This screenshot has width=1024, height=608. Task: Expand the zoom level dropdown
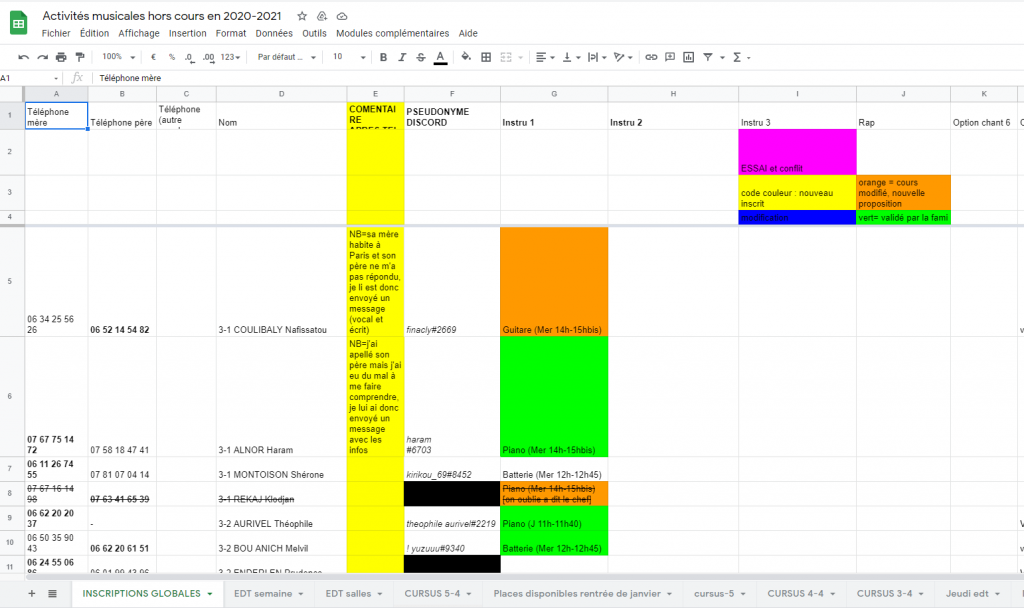pyautogui.click(x=118, y=57)
